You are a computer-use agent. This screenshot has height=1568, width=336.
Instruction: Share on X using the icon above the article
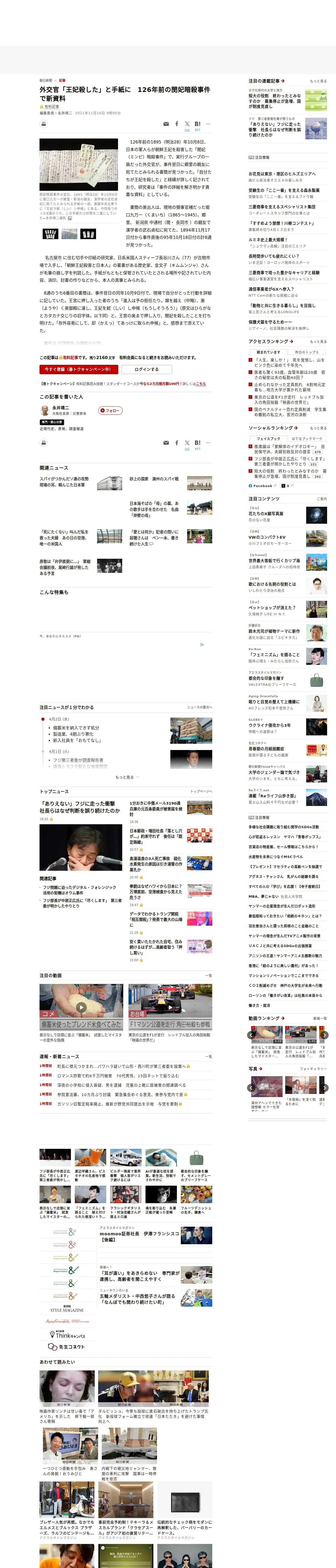187,124
